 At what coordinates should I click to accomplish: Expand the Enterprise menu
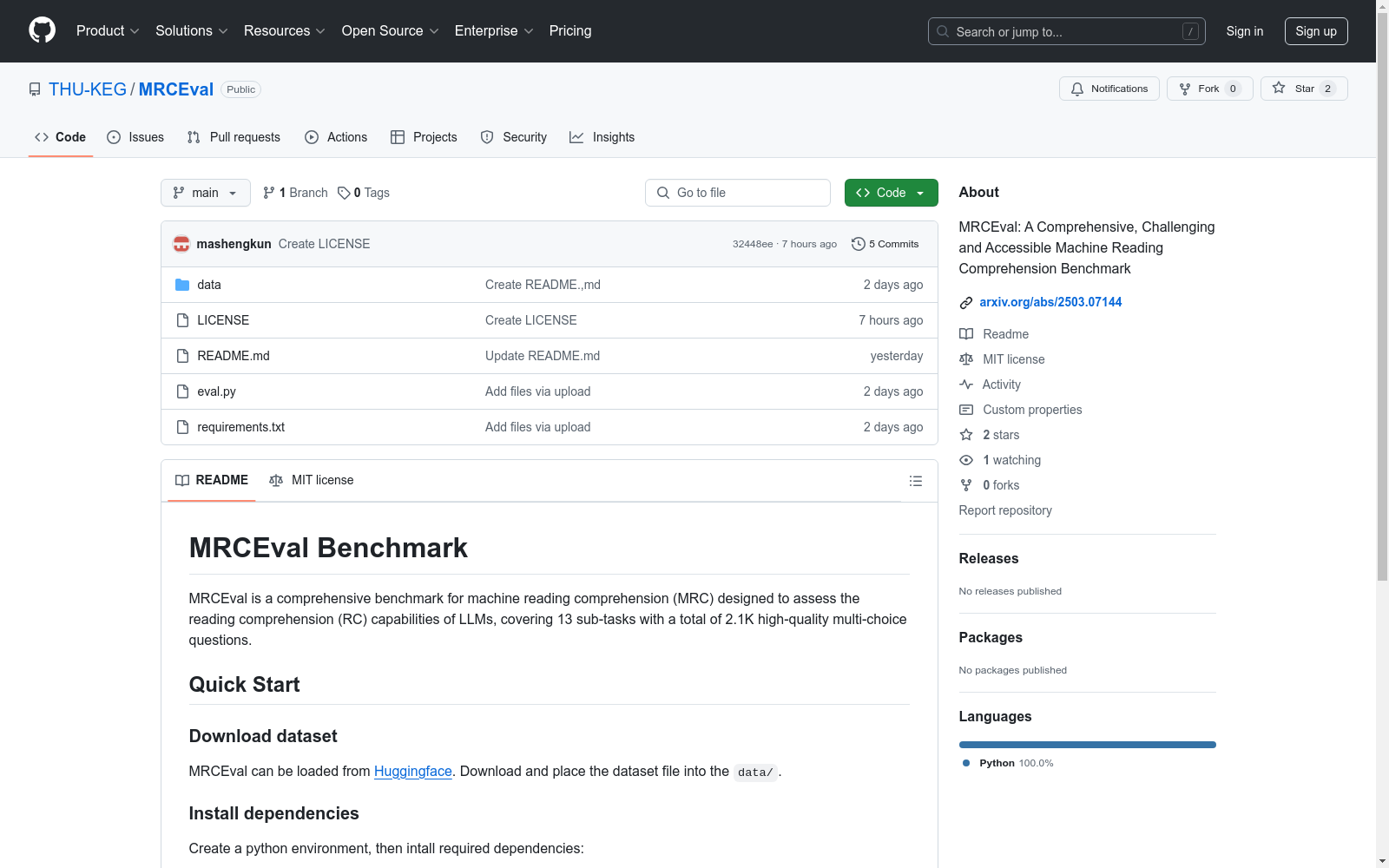click(494, 31)
